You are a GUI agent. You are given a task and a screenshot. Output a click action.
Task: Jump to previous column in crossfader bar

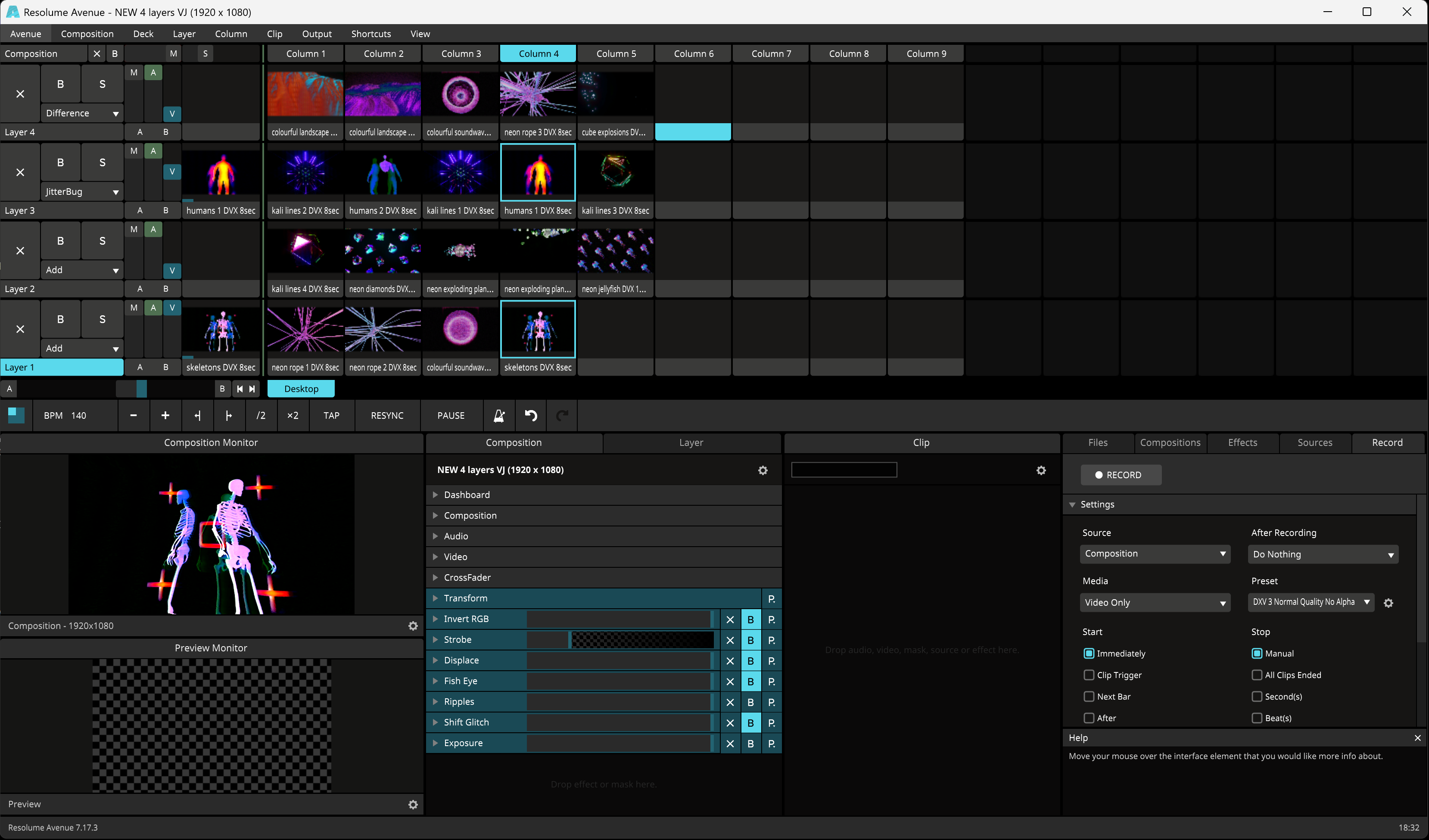[240, 389]
